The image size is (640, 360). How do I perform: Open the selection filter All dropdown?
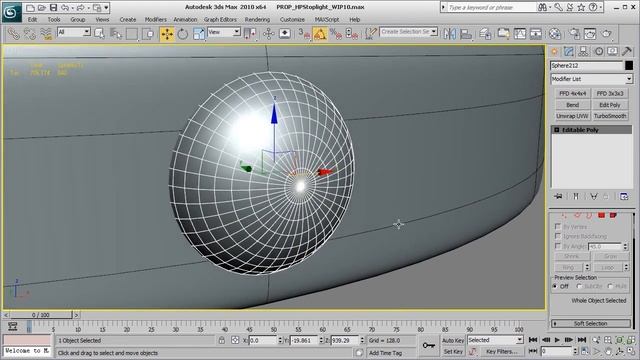[73, 32]
